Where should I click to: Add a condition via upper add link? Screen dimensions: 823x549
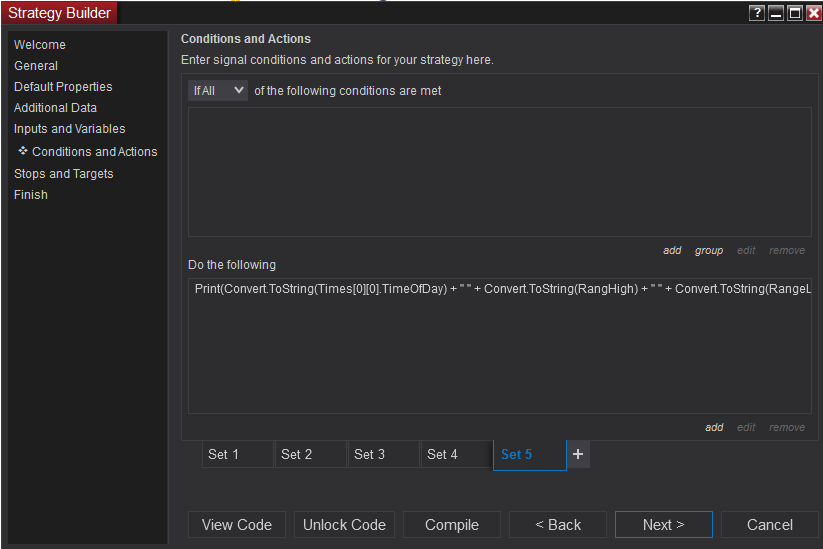coord(672,250)
